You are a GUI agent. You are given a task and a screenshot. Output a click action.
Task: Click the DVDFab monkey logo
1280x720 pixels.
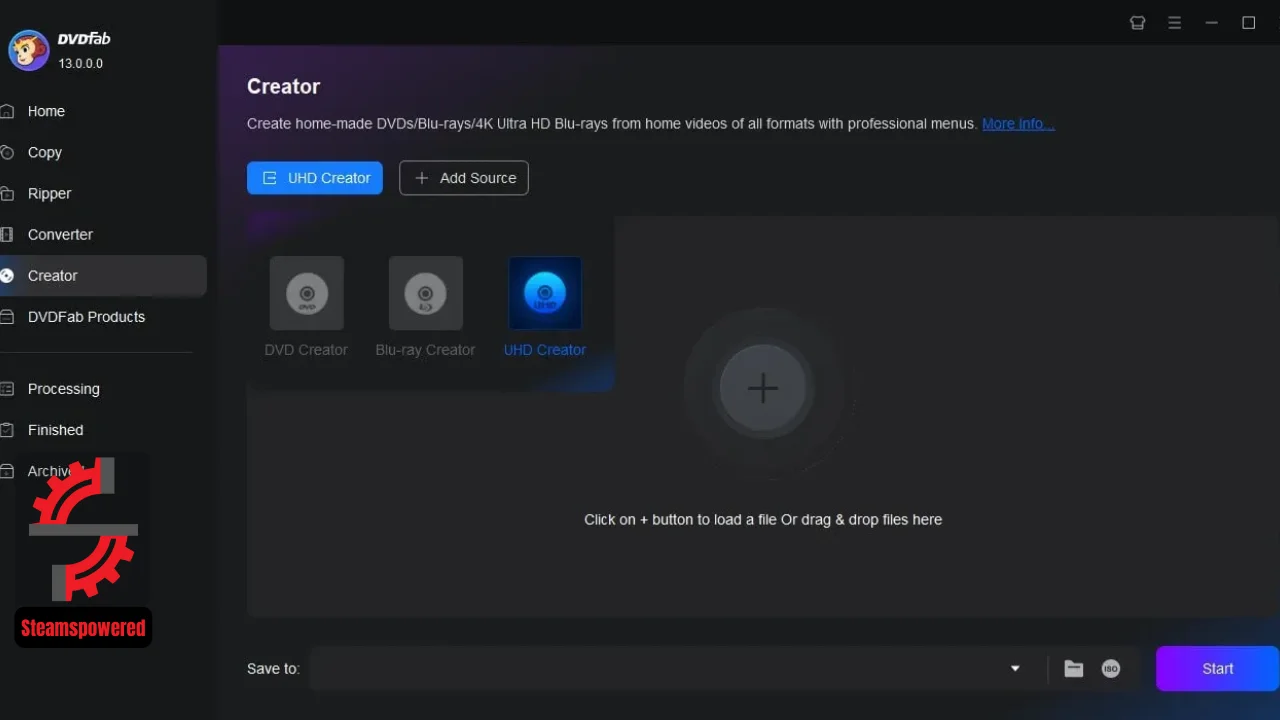point(29,50)
